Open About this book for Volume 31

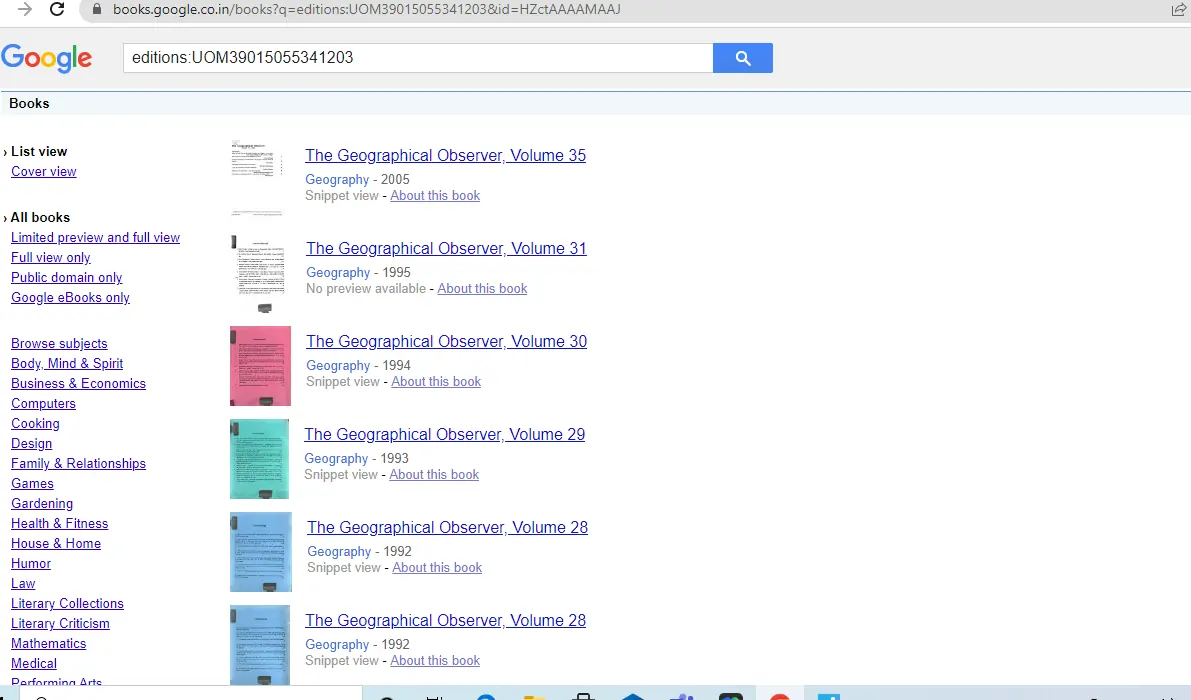click(482, 289)
